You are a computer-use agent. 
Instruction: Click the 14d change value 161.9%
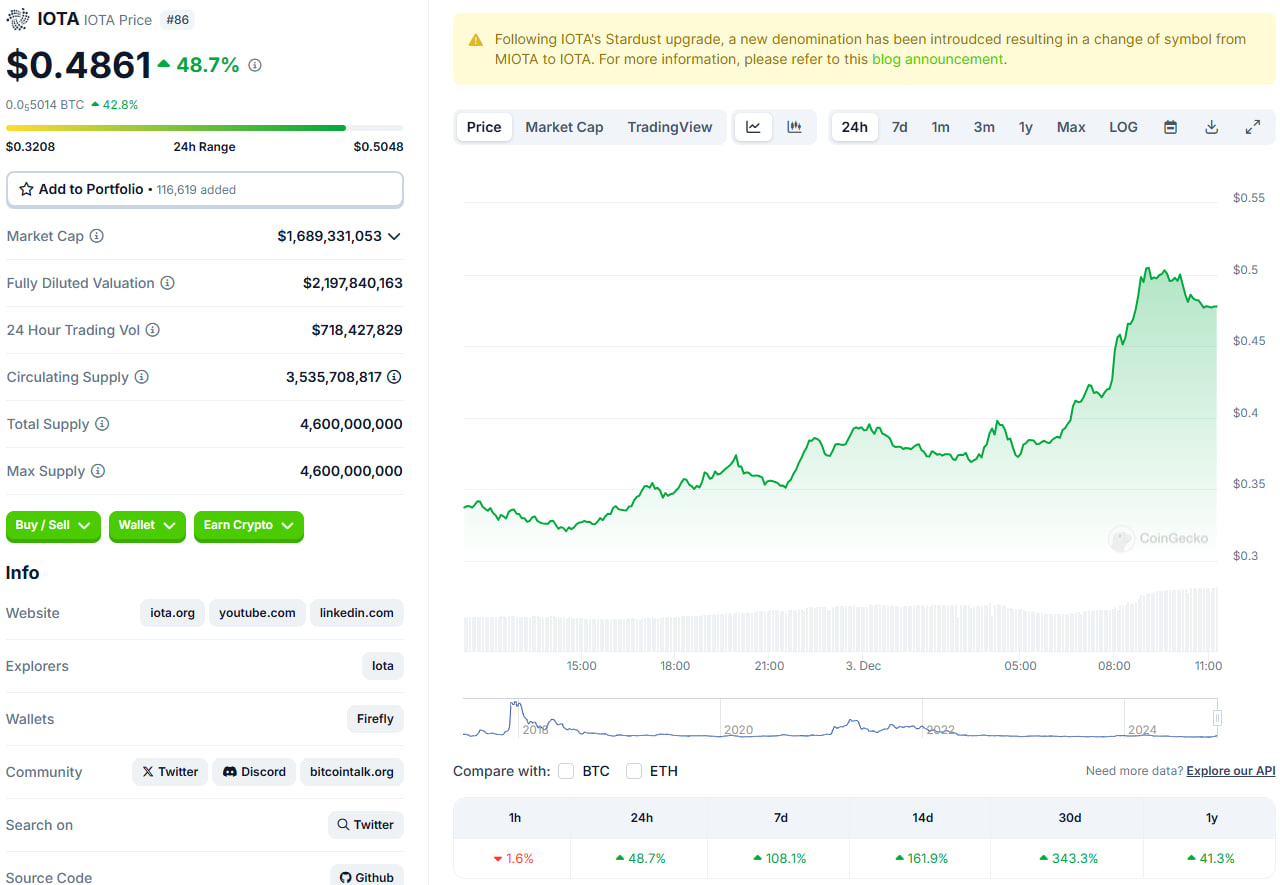[921, 858]
